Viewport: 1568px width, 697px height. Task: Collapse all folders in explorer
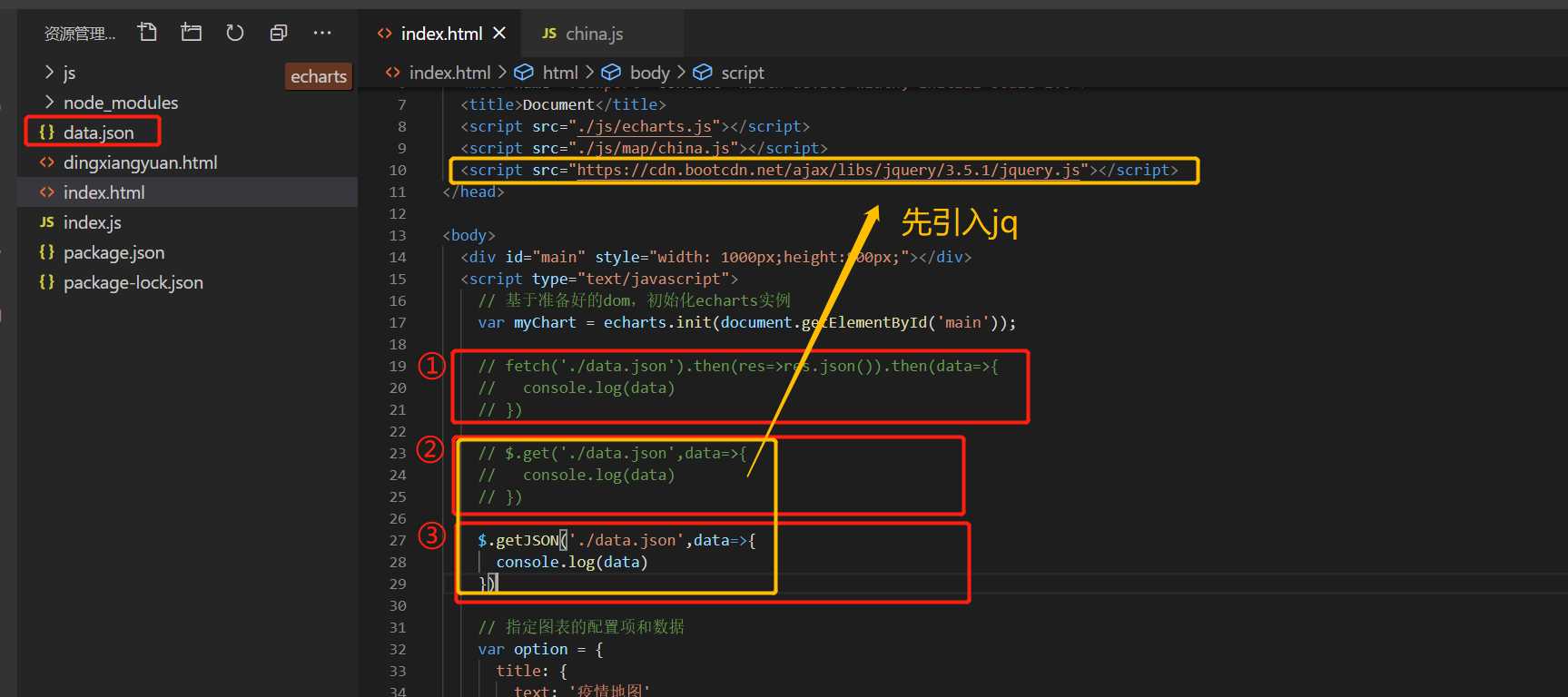[x=279, y=33]
